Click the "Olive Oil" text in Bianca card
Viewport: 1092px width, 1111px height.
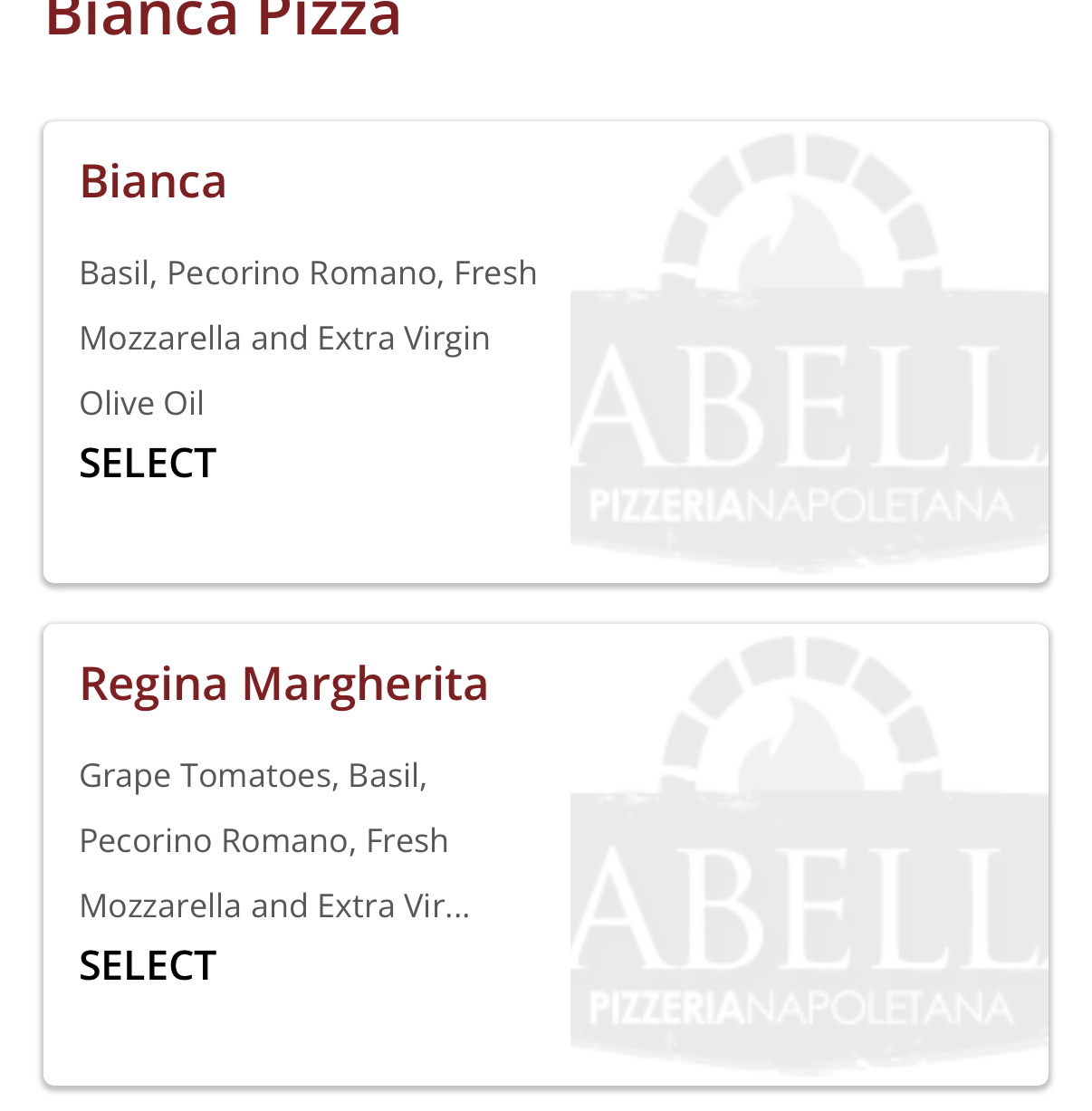tap(141, 403)
